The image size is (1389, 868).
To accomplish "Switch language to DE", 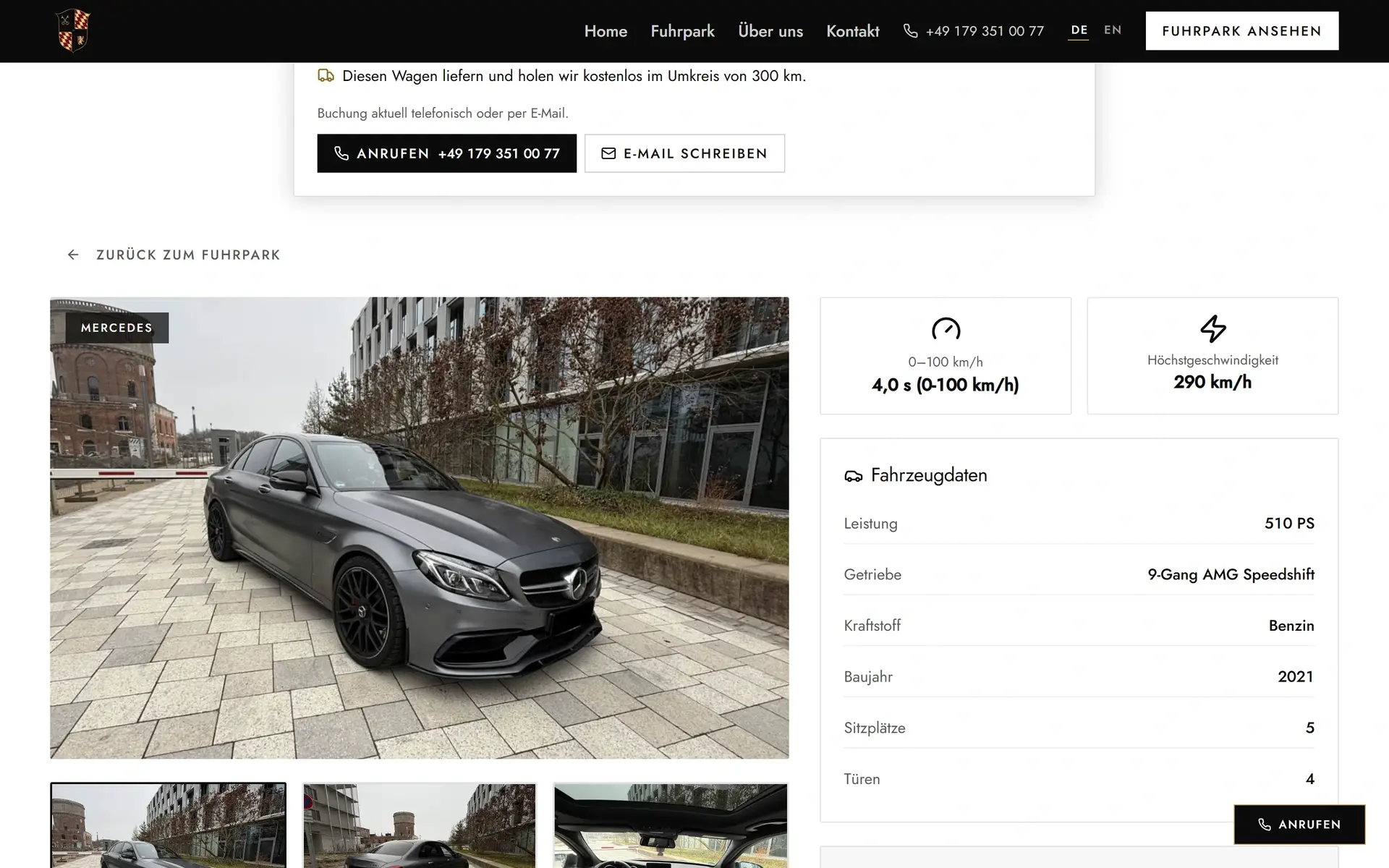I will coord(1079,30).
